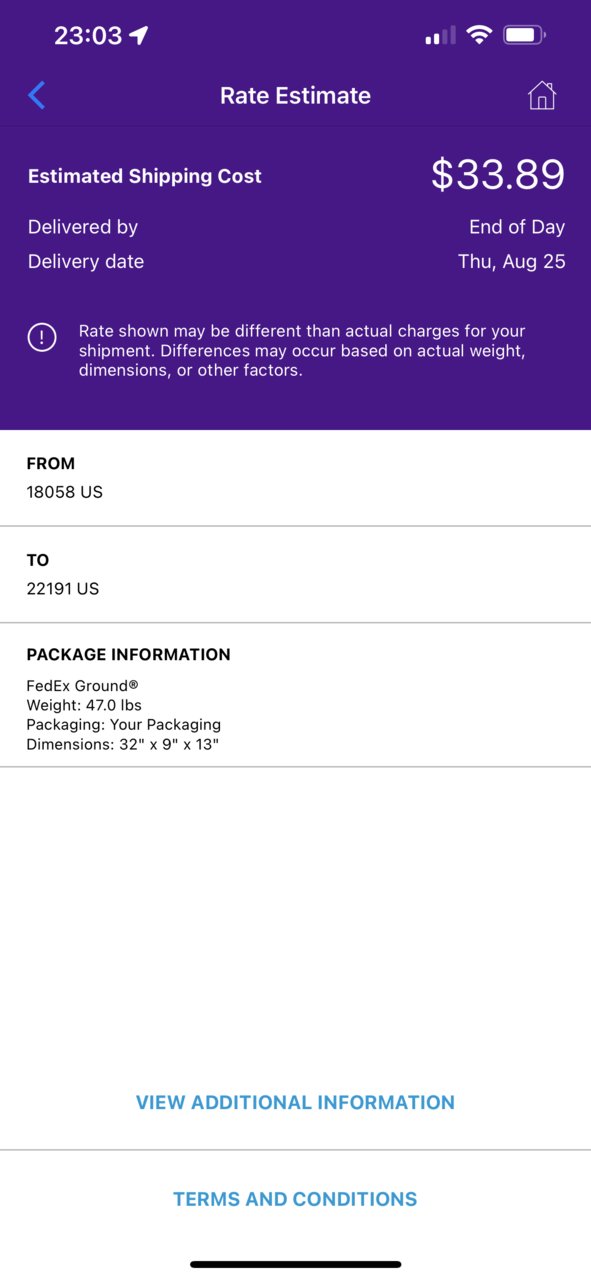Open View Additional Information
This screenshot has height=1279, width=591.
(x=295, y=1102)
